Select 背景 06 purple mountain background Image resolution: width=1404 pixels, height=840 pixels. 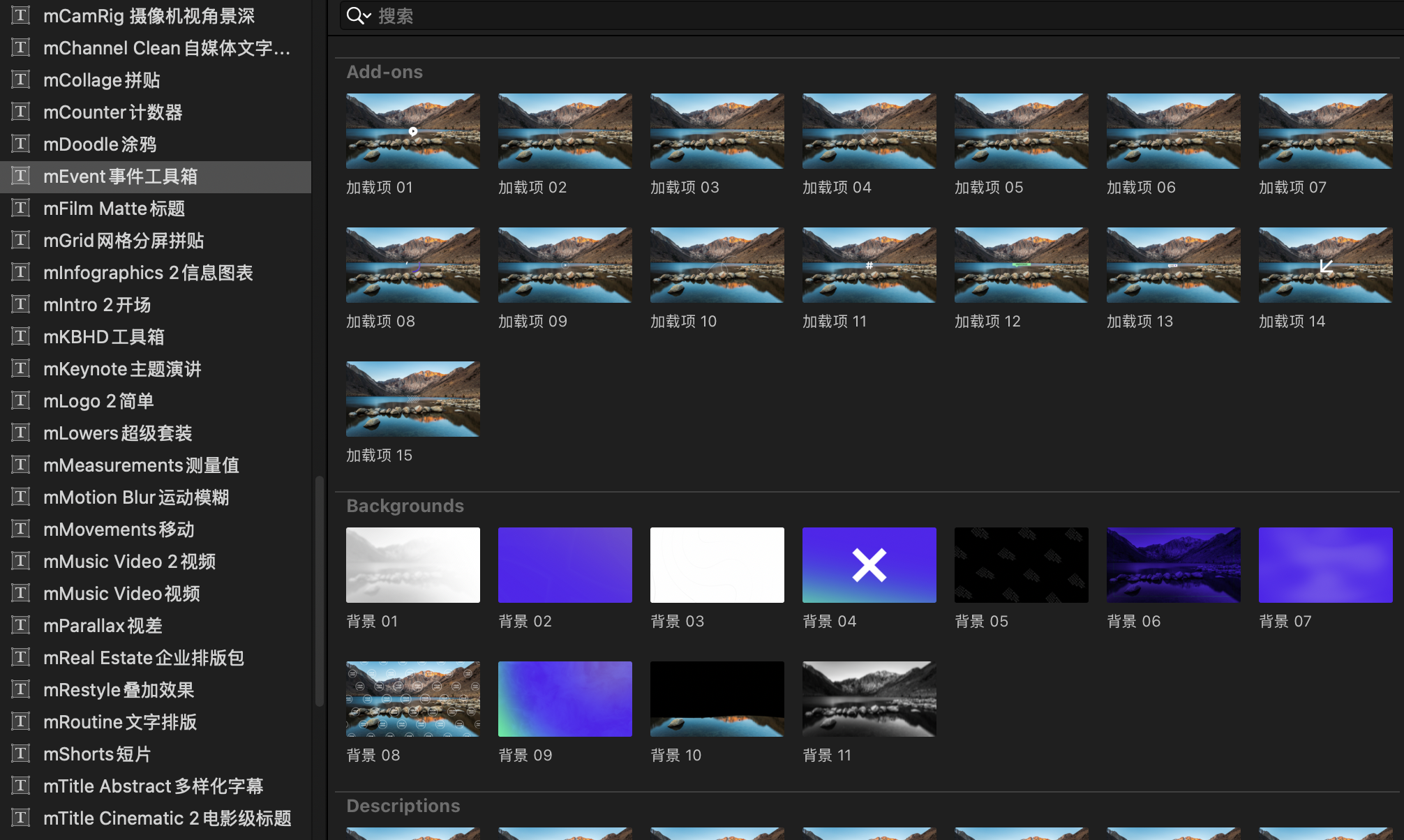[x=1174, y=565]
